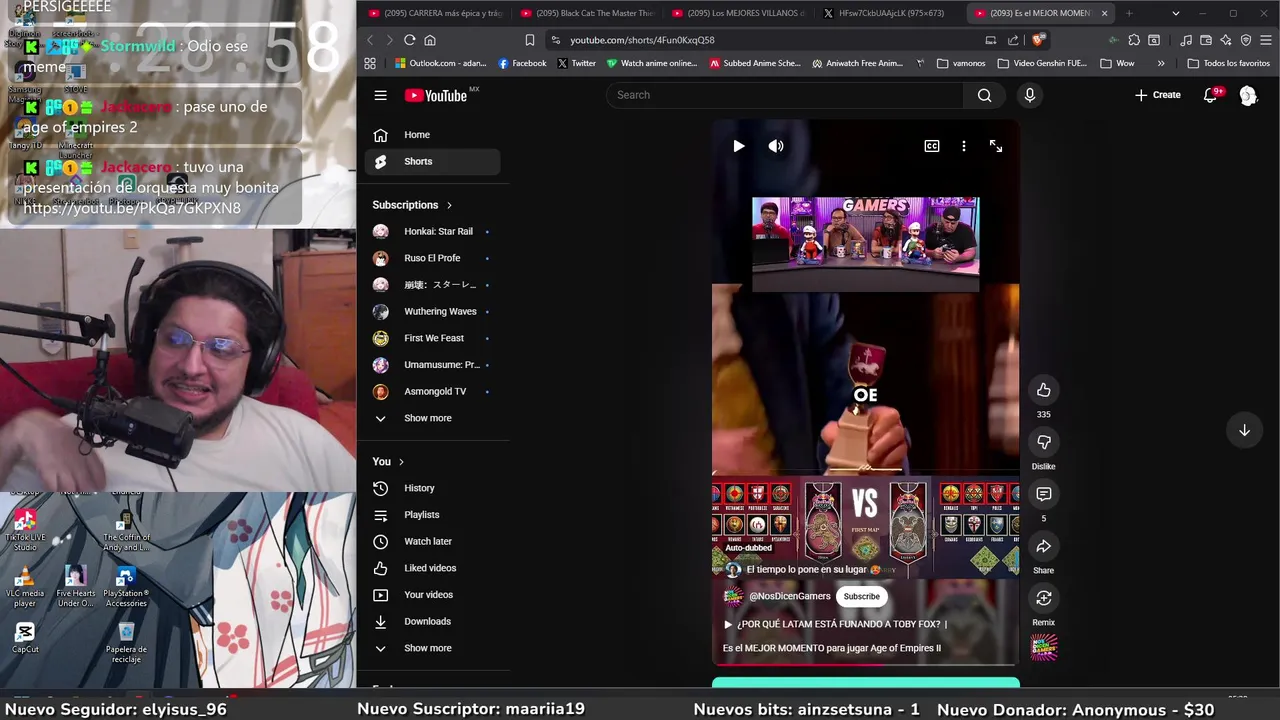The width and height of the screenshot is (1280, 720).
Task: Open Home in YouTube sidebar
Action: coord(432,135)
